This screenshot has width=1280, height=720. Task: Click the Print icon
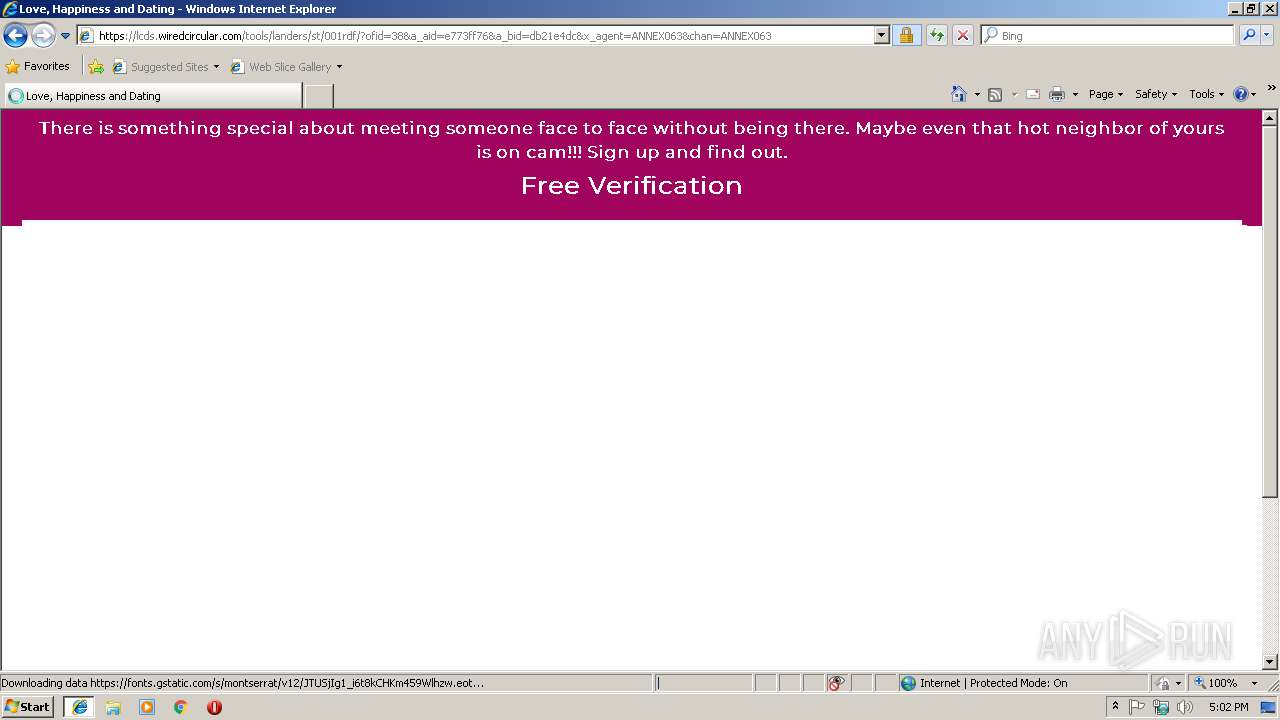[x=1057, y=94]
